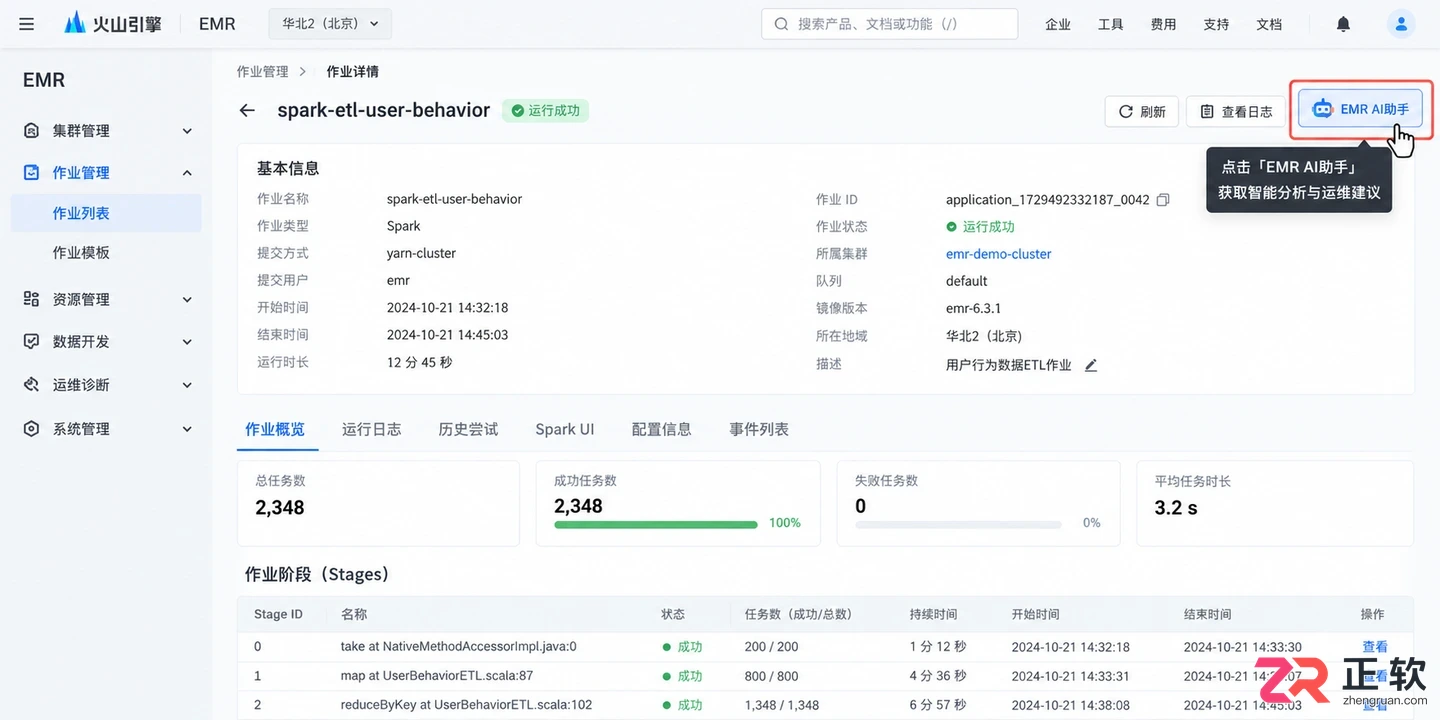Collapse the 作业管理 menu chevron
The image size is (1440, 720).
pyautogui.click(x=187, y=173)
